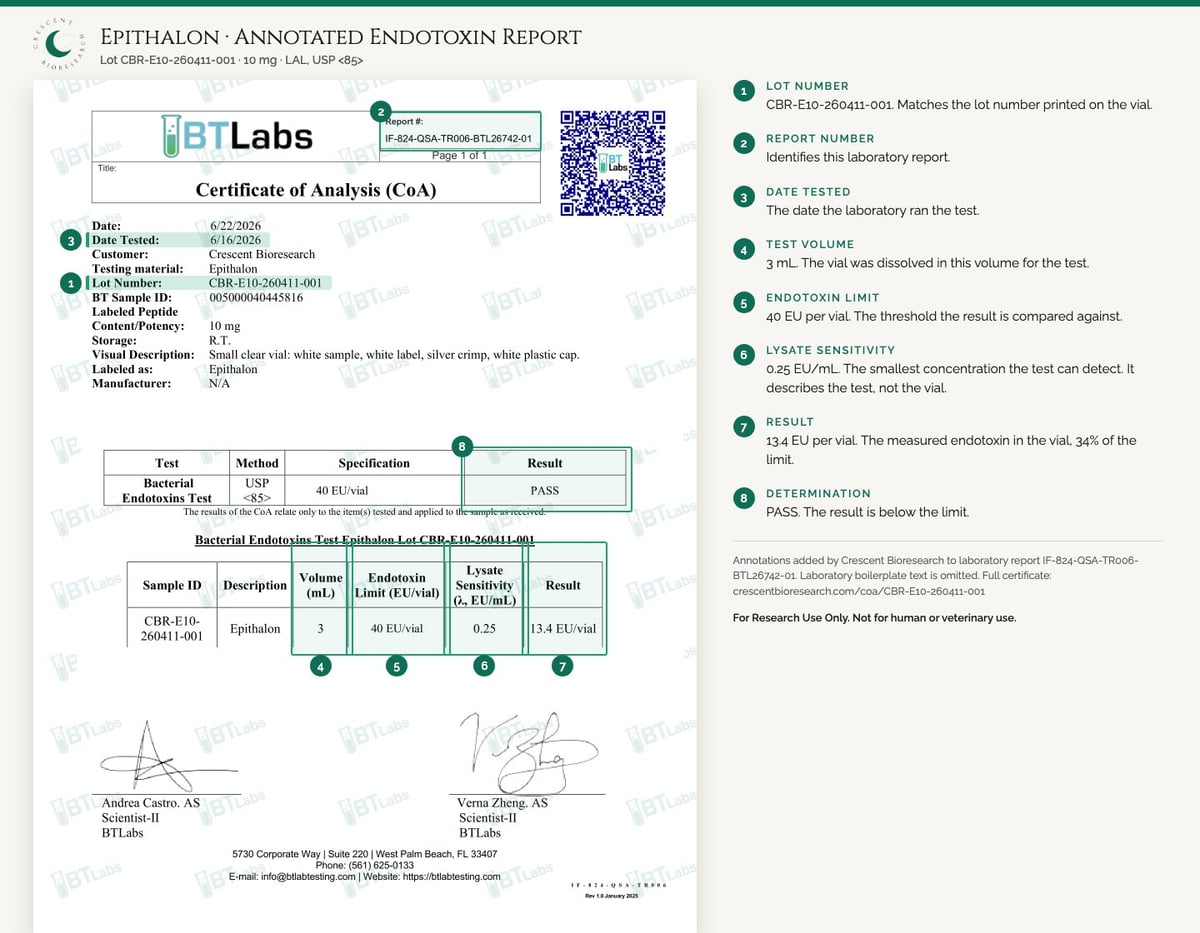Click the 'TEST VOLUME' legend heading
The width and height of the screenshot is (1200, 933).
click(810, 244)
